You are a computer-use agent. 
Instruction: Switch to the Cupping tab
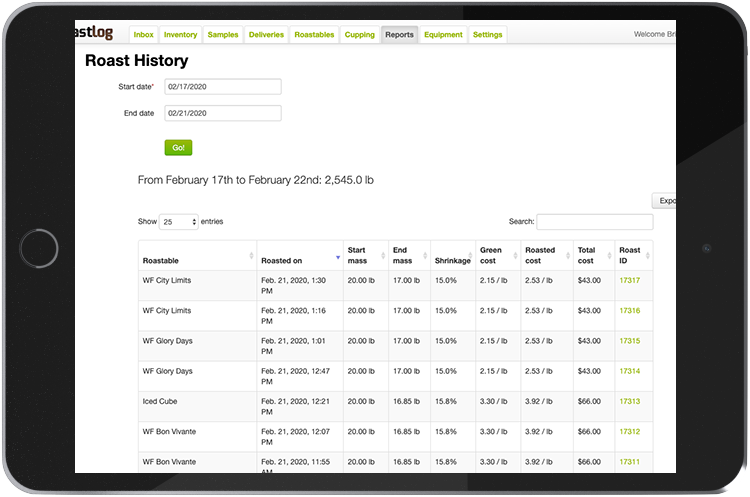coord(359,35)
